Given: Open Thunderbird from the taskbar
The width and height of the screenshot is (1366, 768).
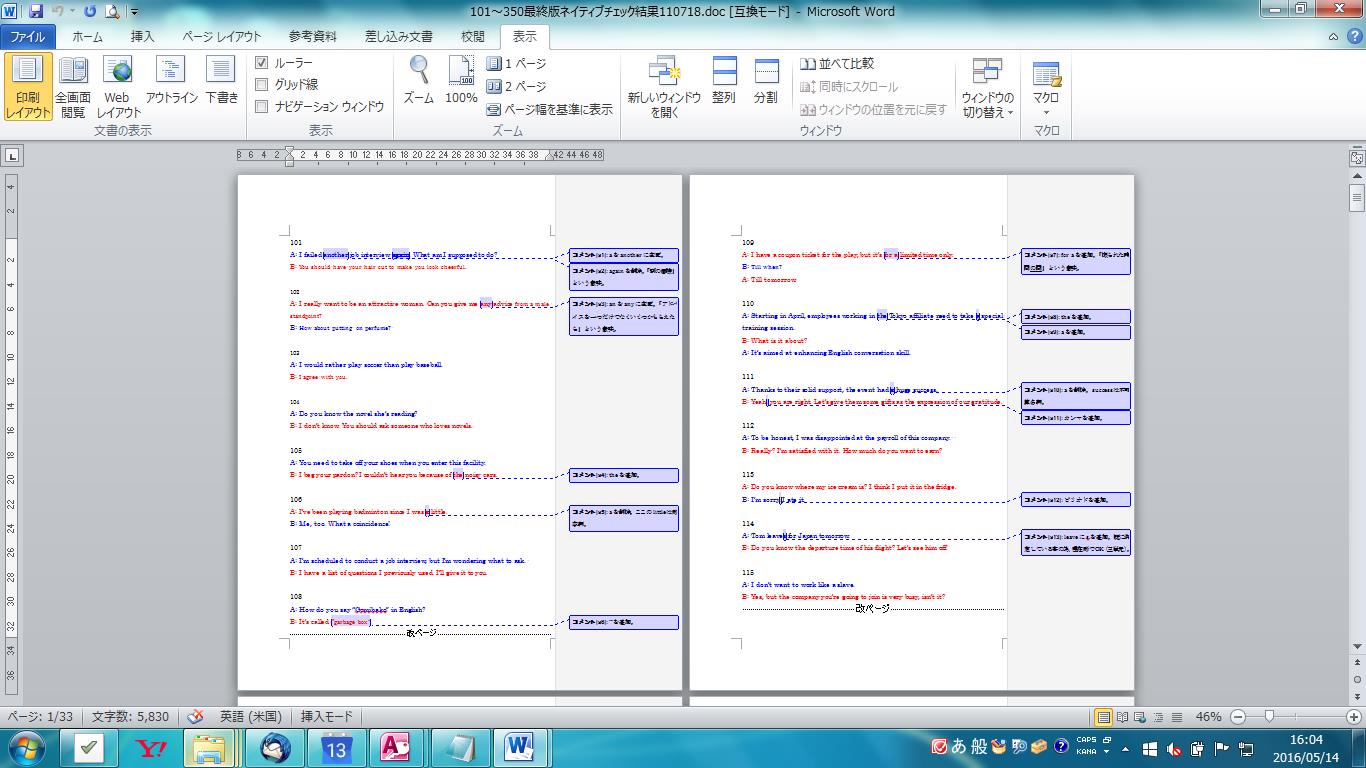Looking at the screenshot, I should 275,748.
